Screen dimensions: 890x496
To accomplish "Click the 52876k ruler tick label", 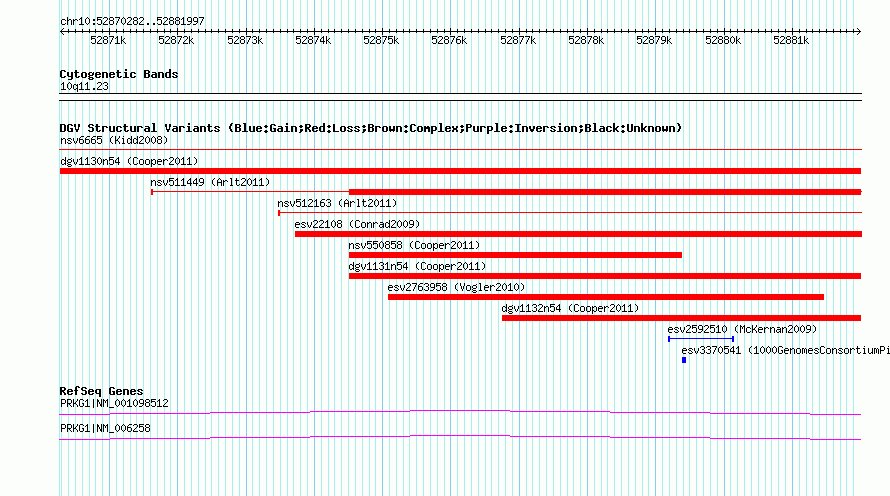I will coord(449,40).
